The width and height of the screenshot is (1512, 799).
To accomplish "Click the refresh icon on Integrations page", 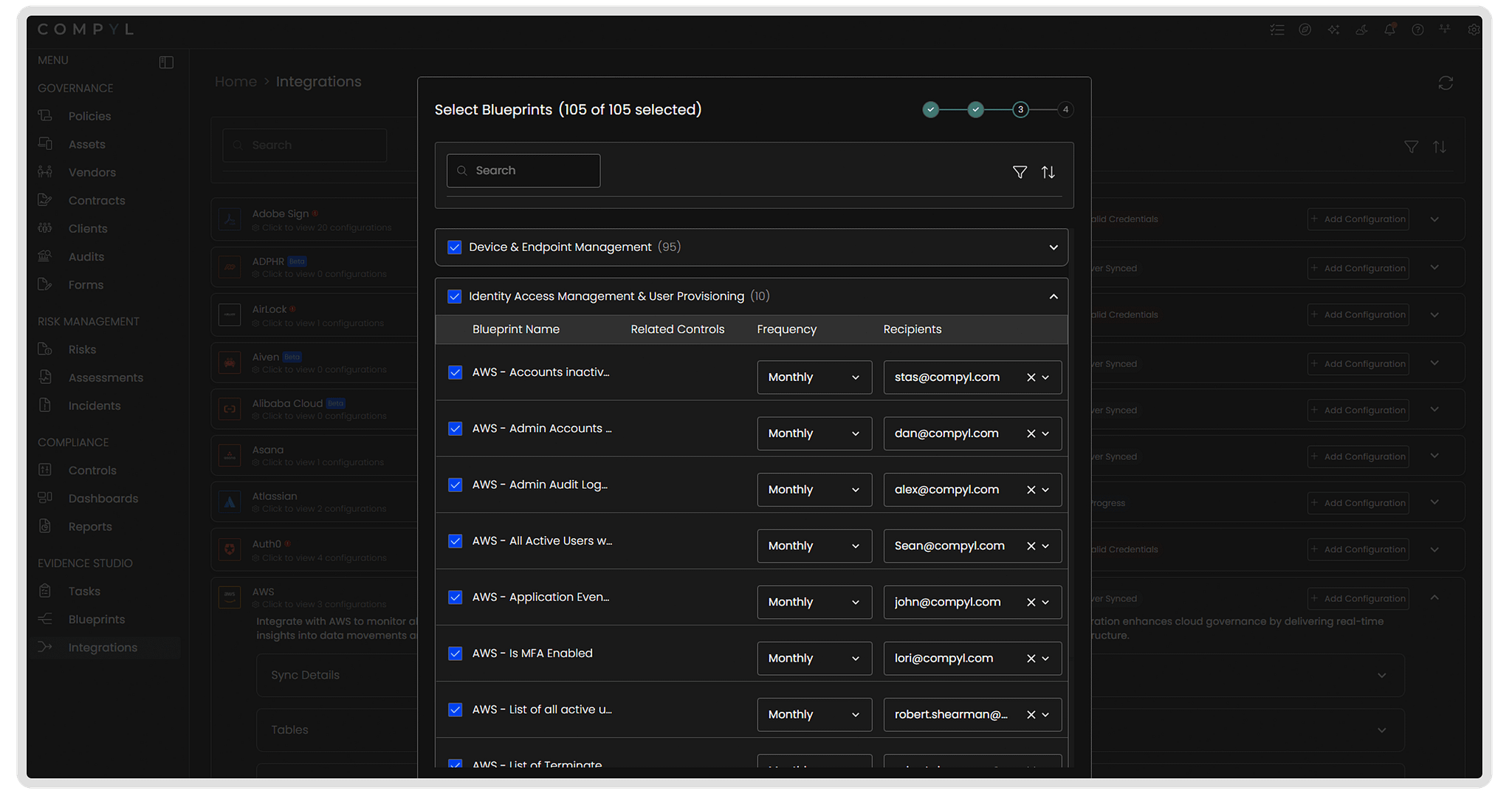I will pos(1446,83).
